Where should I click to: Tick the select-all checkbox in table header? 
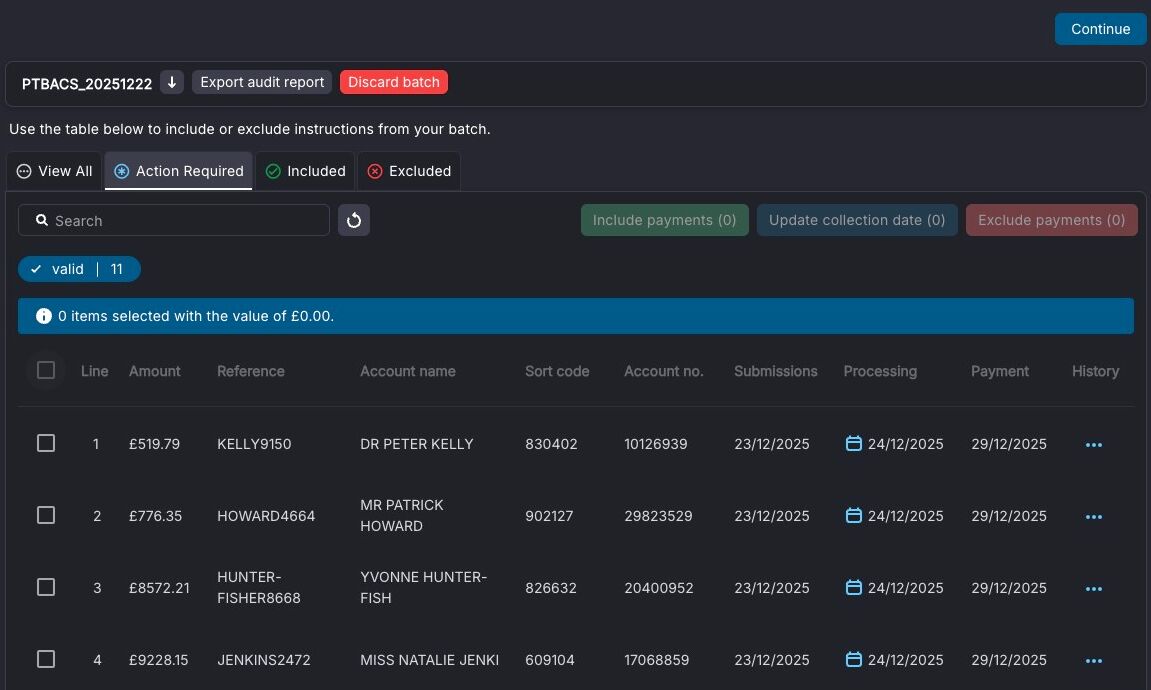46,370
